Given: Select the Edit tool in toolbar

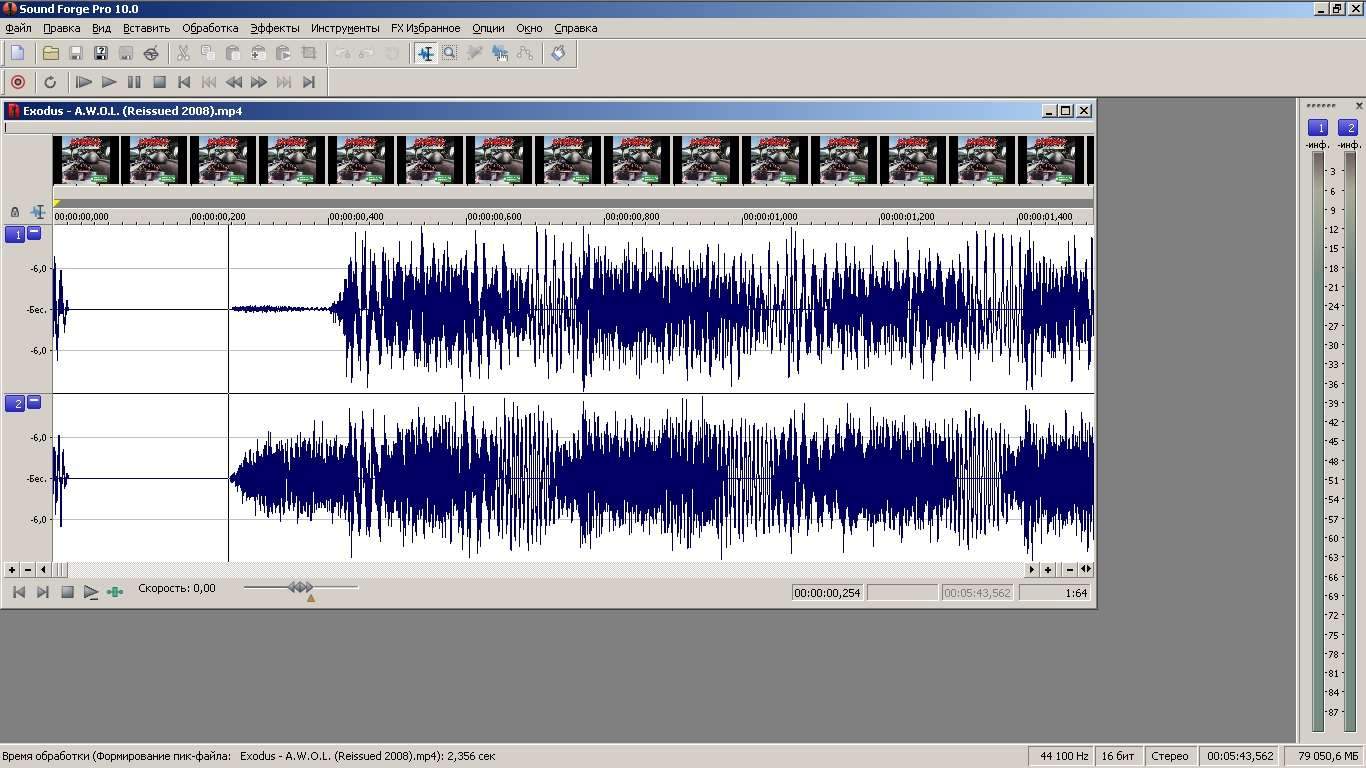Looking at the screenshot, I should [425, 53].
